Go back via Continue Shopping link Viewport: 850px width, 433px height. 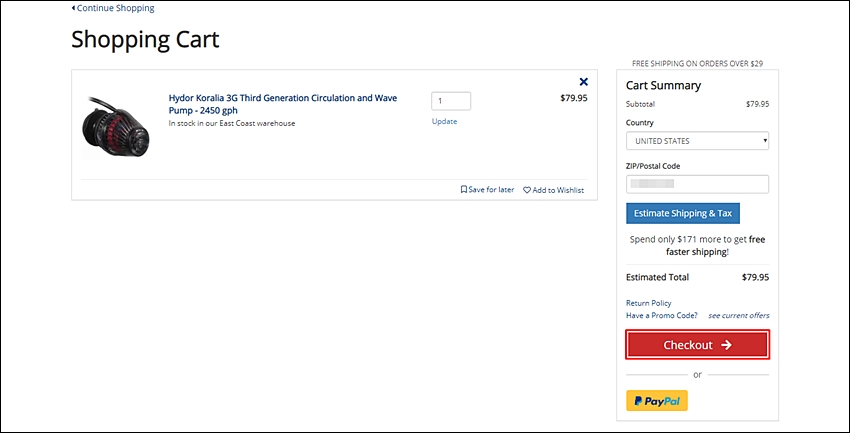click(x=113, y=8)
